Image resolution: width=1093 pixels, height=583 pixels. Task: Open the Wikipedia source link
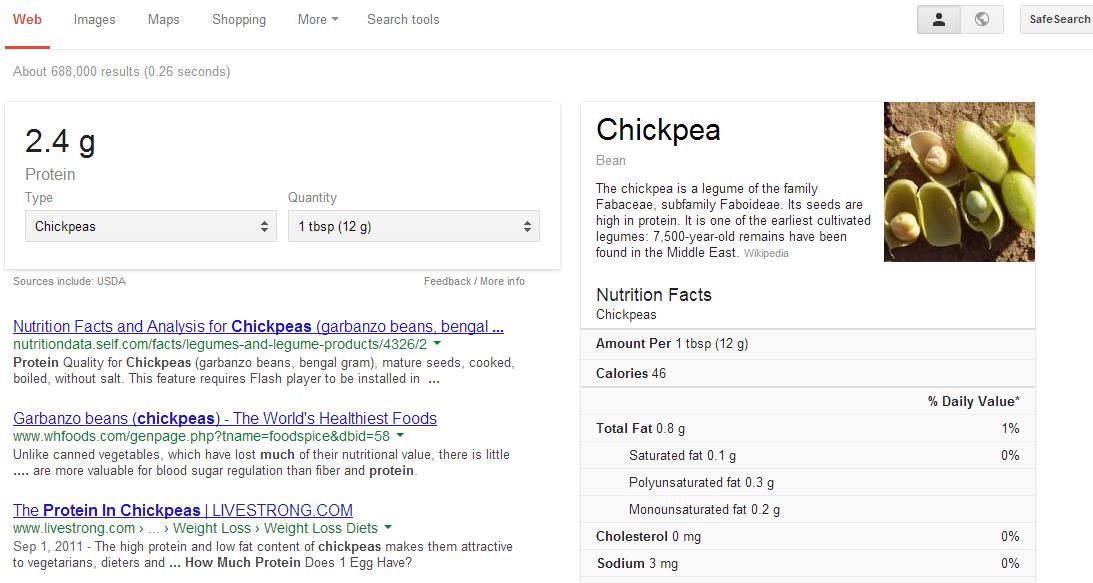[x=766, y=253]
